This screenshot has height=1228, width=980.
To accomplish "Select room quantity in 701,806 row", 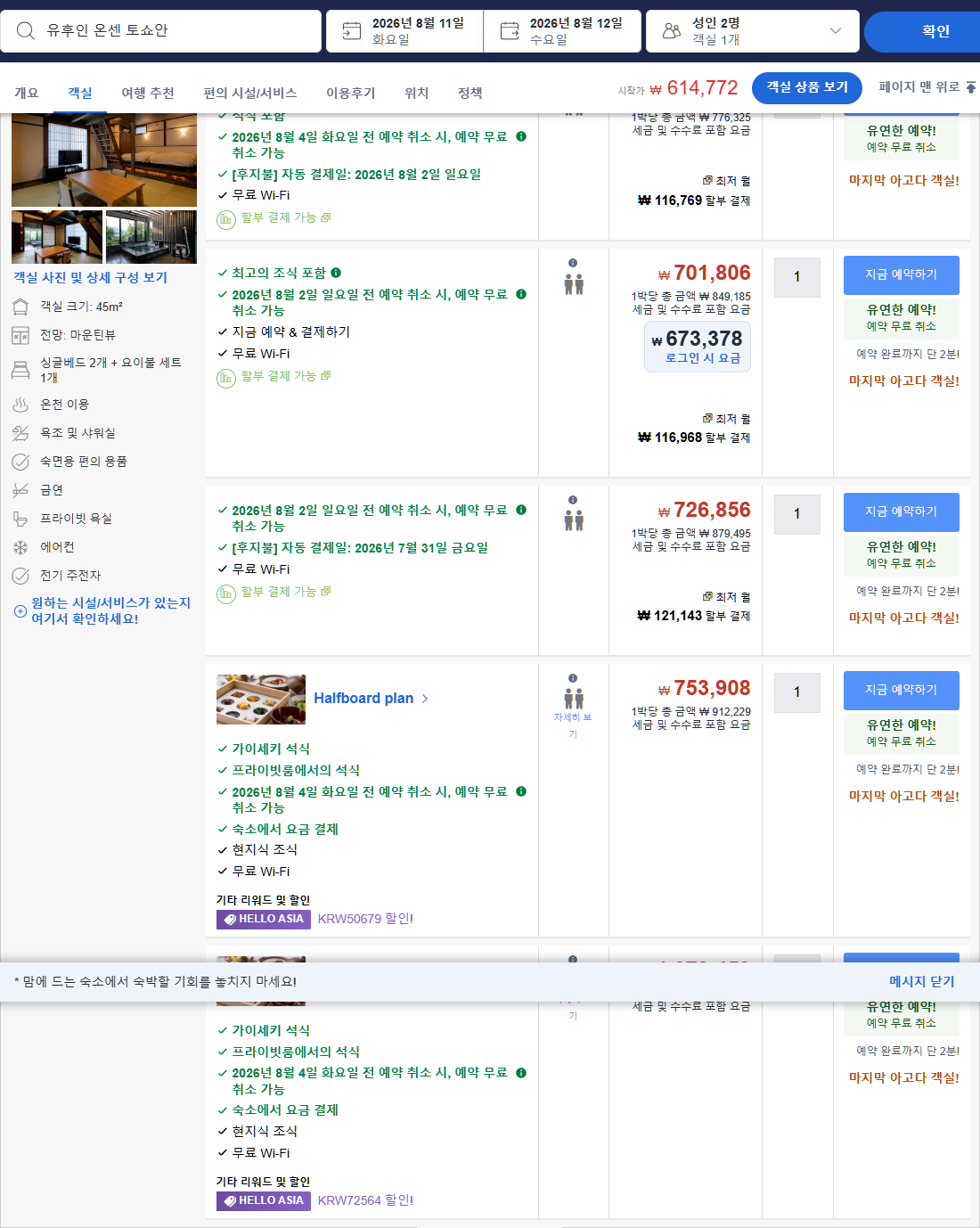I will pos(797,277).
